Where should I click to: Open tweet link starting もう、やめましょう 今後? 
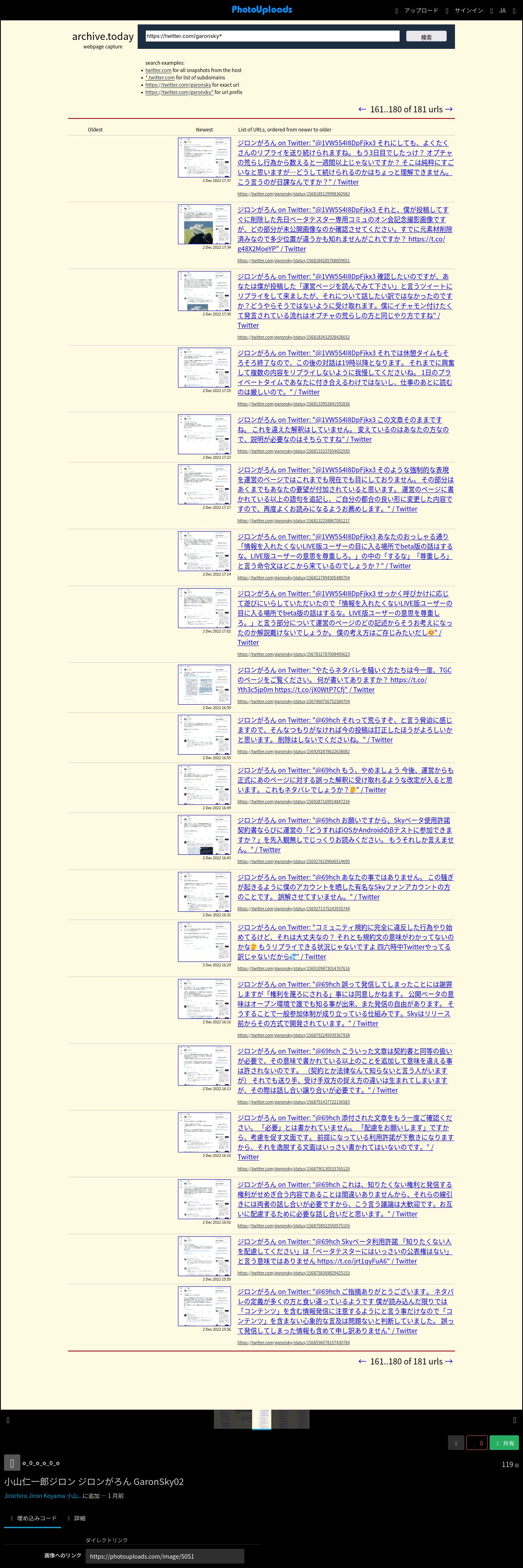tap(345, 780)
